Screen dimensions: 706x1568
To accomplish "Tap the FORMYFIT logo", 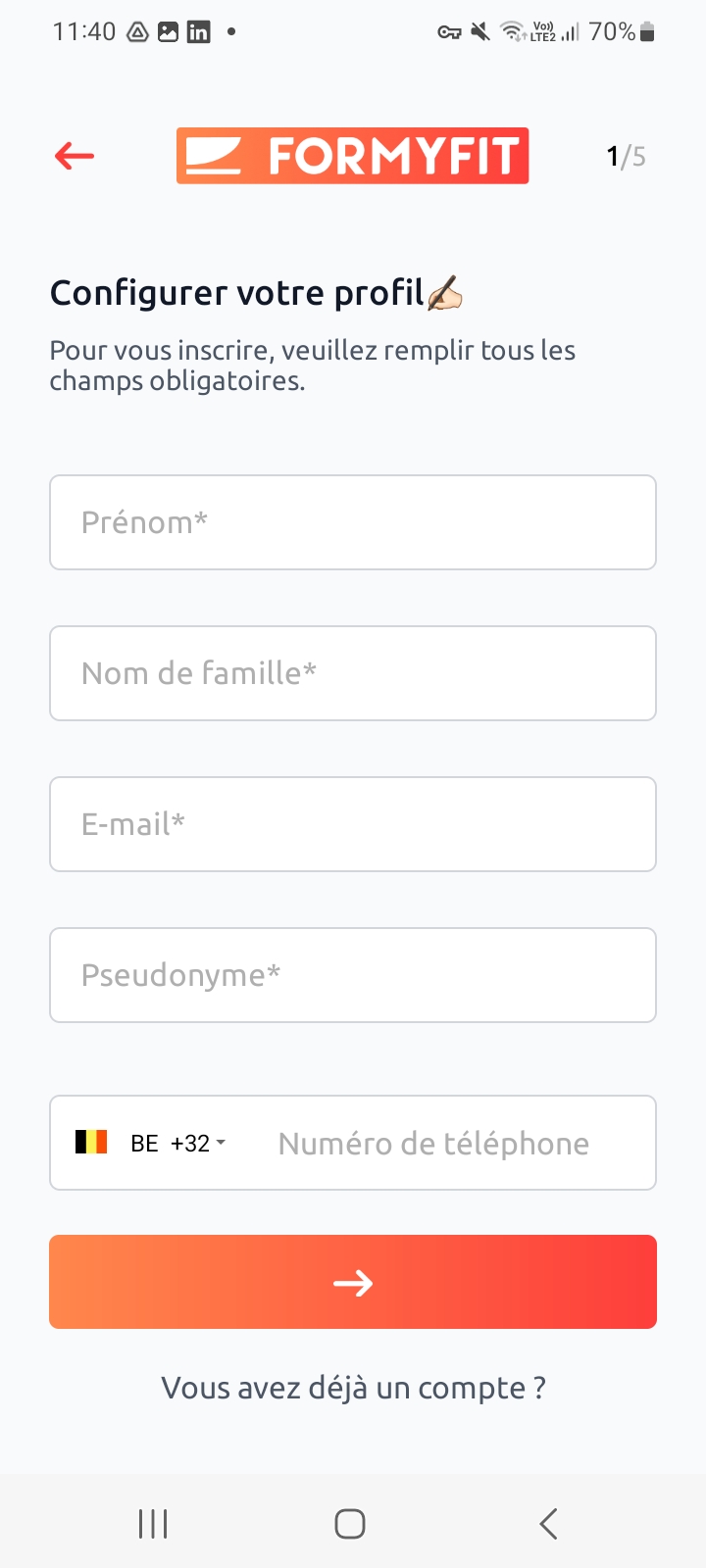I will pos(352,156).
